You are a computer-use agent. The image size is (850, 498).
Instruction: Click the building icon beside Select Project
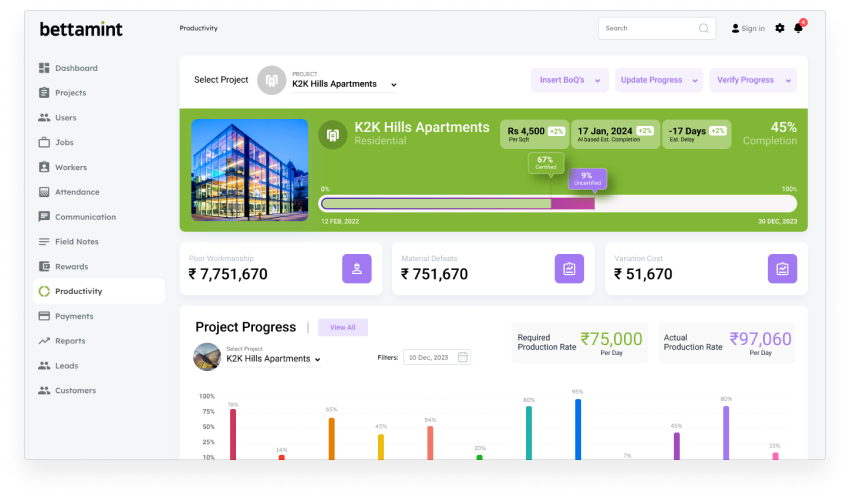[271, 80]
